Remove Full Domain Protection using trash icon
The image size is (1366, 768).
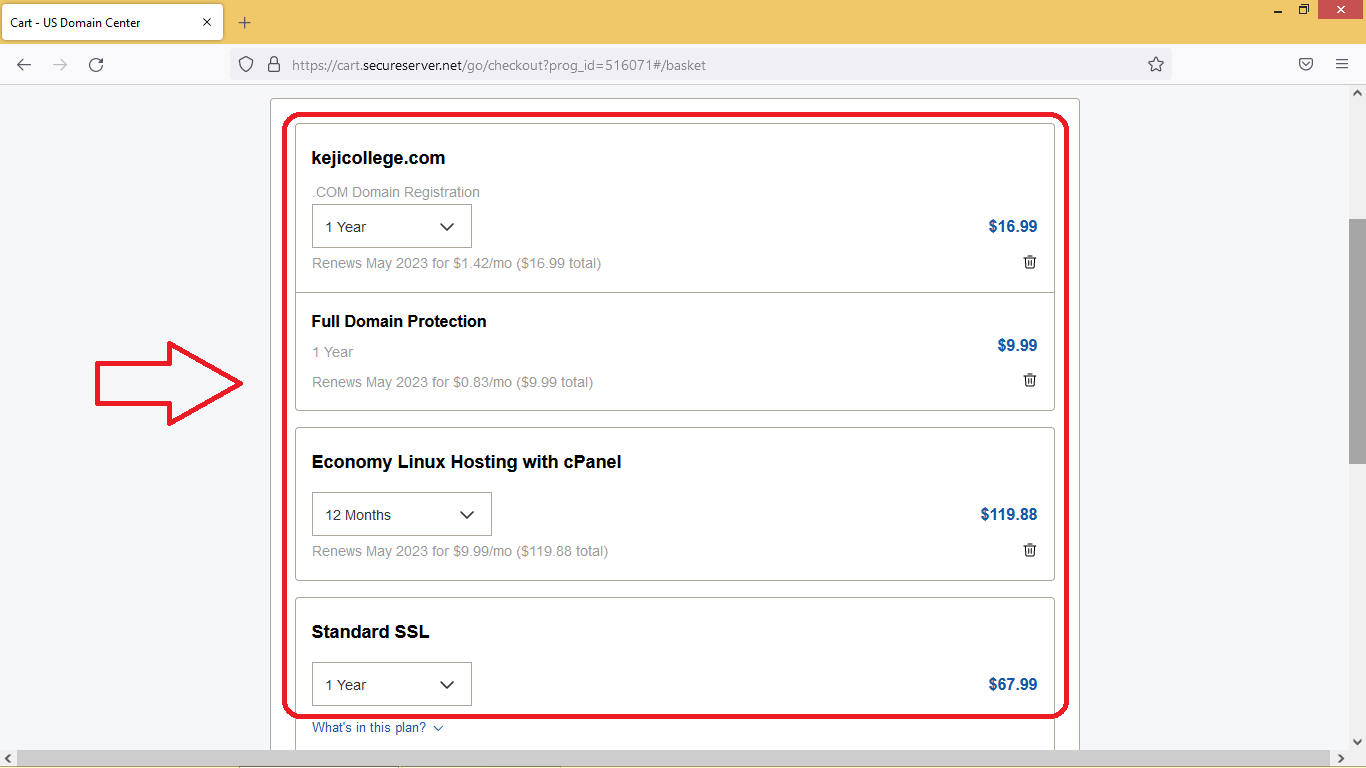click(1030, 380)
